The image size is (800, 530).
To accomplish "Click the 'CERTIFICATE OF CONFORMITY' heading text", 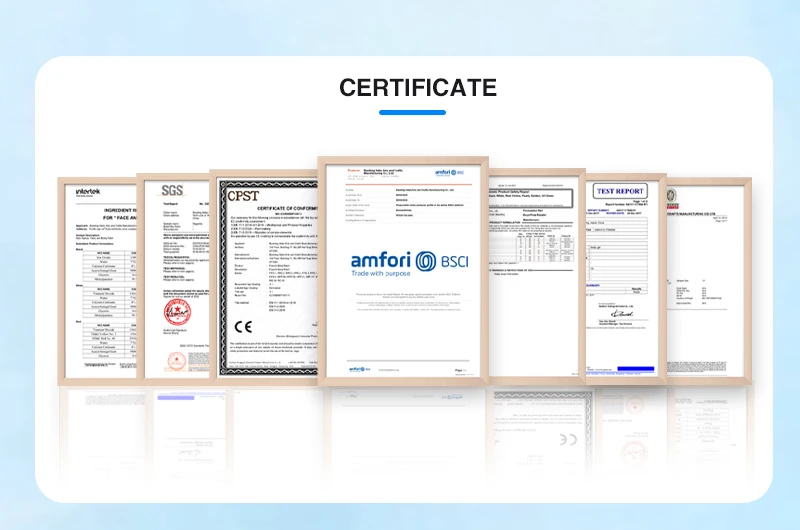I will coord(287,208).
